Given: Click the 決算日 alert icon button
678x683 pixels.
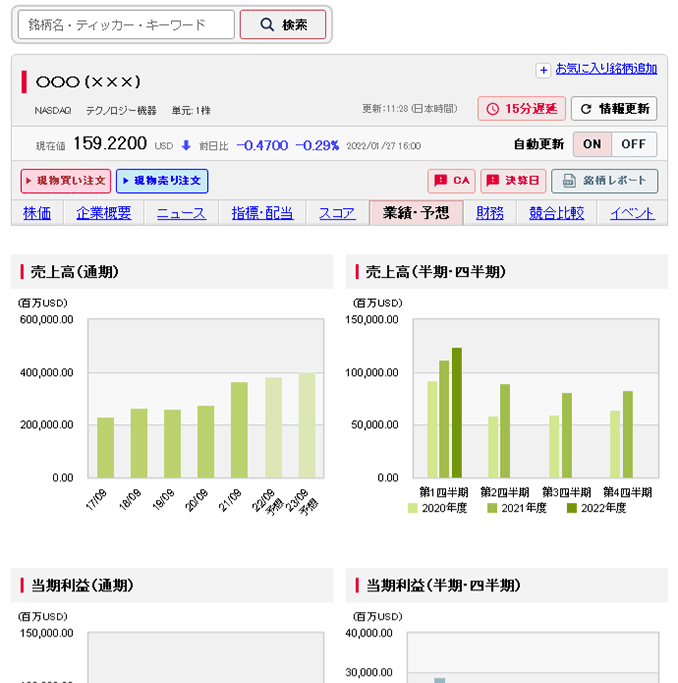Looking at the screenshot, I should point(513,181).
